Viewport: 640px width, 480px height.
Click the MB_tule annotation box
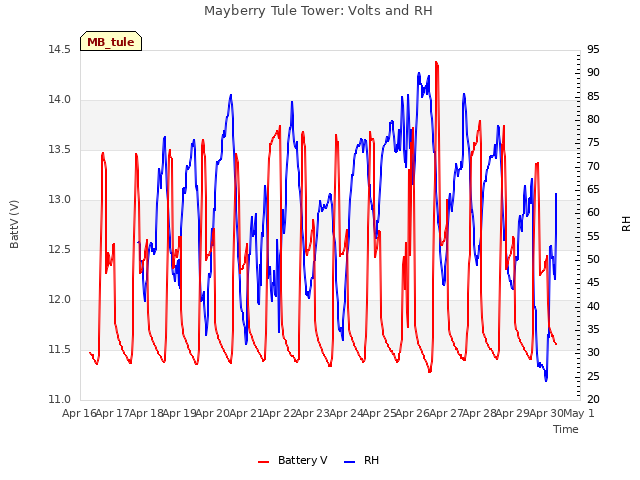pos(111,41)
